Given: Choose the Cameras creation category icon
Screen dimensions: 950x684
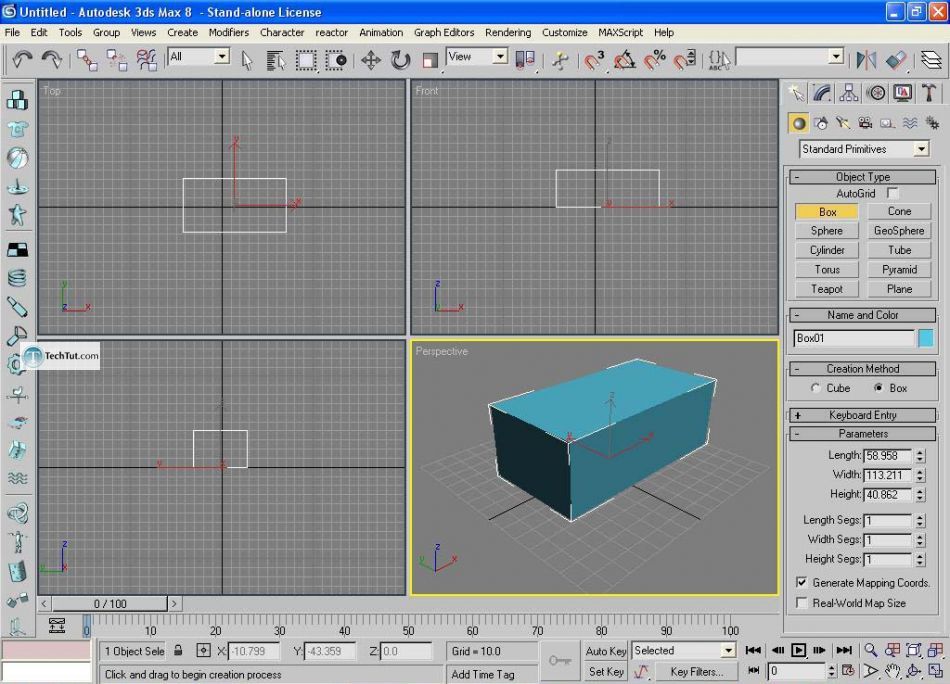Looking at the screenshot, I should (865, 124).
